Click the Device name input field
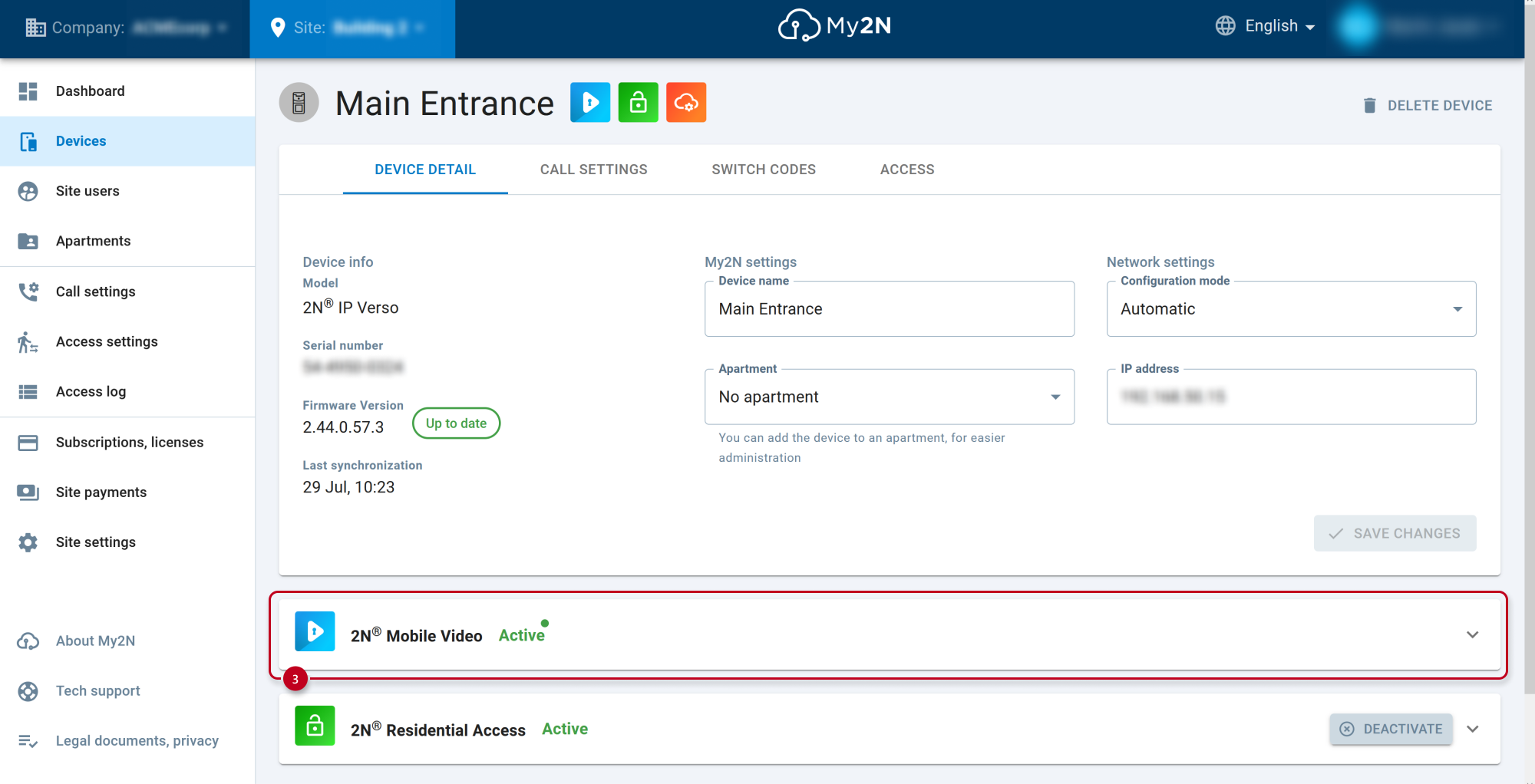1535x784 pixels. [x=890, y=309]
